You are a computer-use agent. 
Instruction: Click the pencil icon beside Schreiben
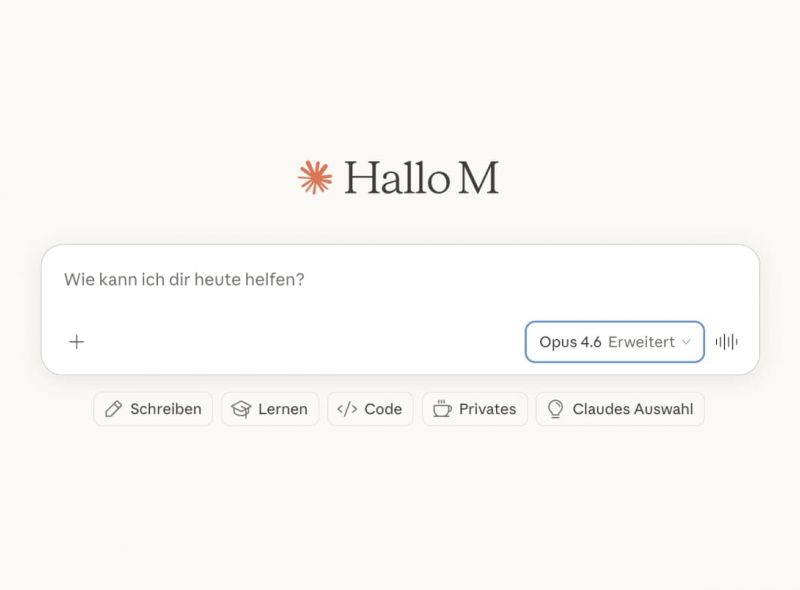[113, 409]
